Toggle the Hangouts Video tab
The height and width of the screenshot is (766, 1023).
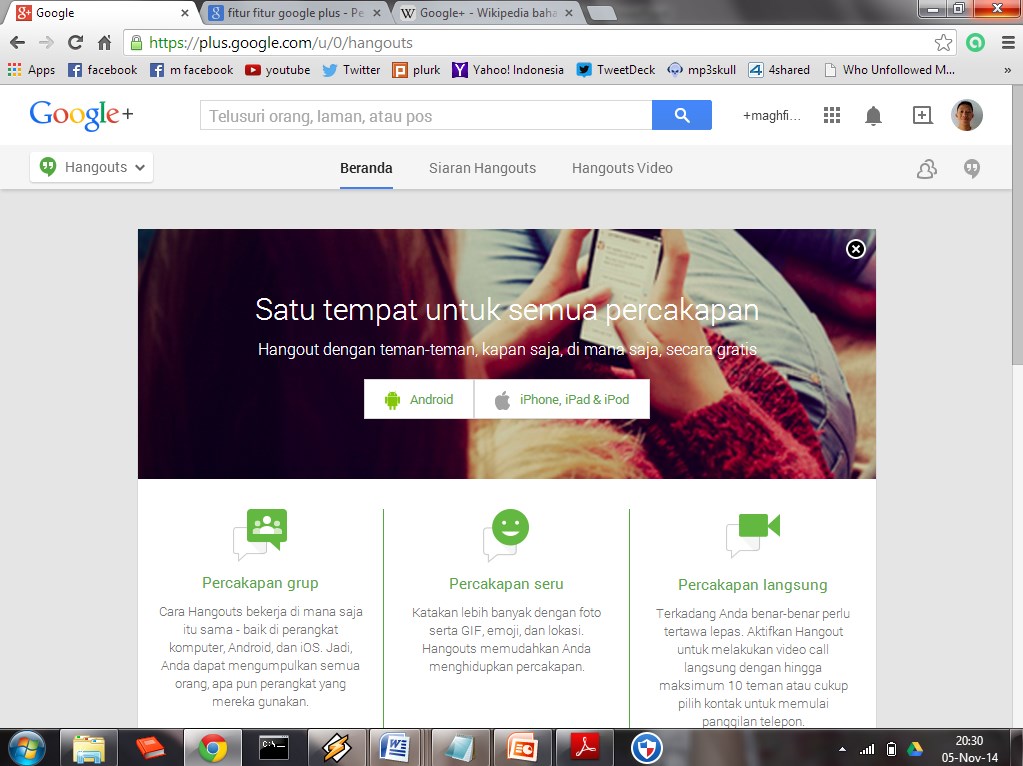[621, 168]
